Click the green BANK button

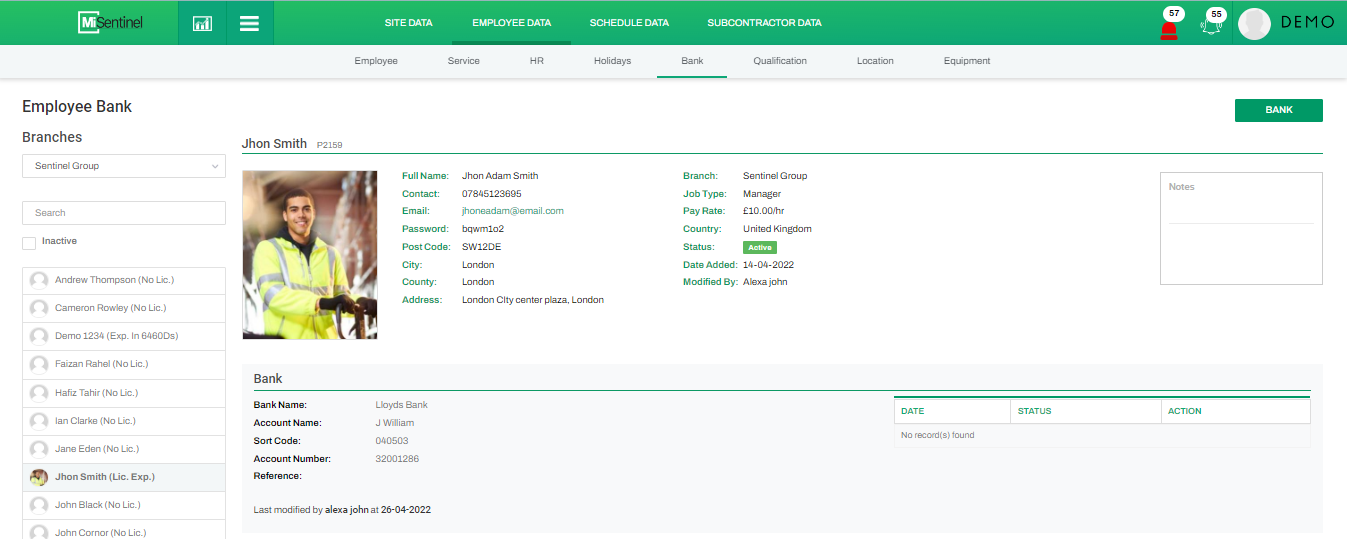[x=1278, y=110]
